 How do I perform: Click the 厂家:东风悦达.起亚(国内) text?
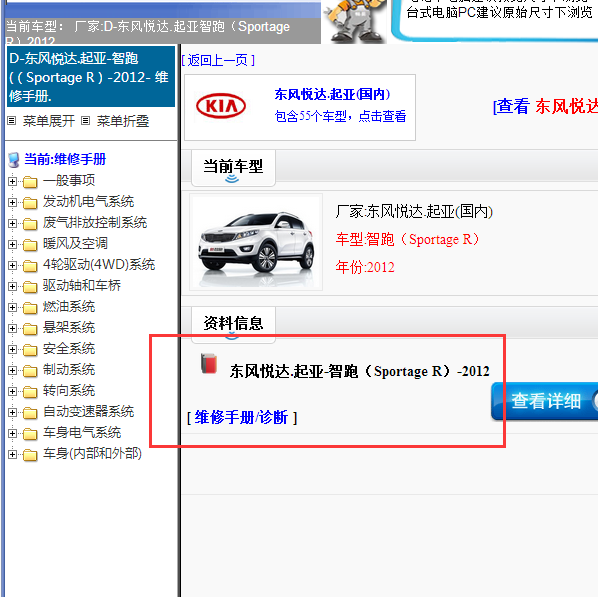(414, 211)
